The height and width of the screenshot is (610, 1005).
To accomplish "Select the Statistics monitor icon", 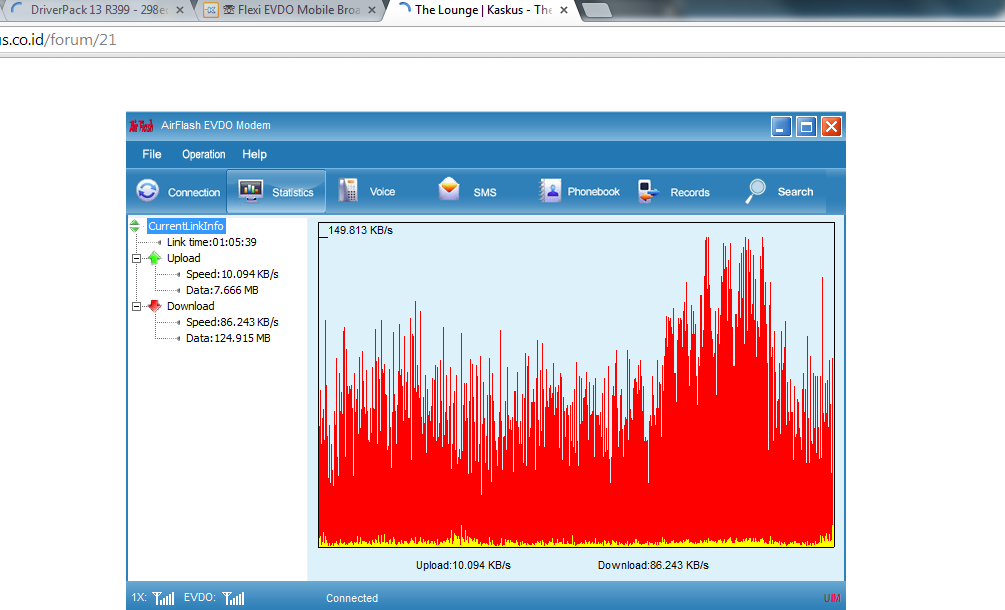I will point(251,190).
